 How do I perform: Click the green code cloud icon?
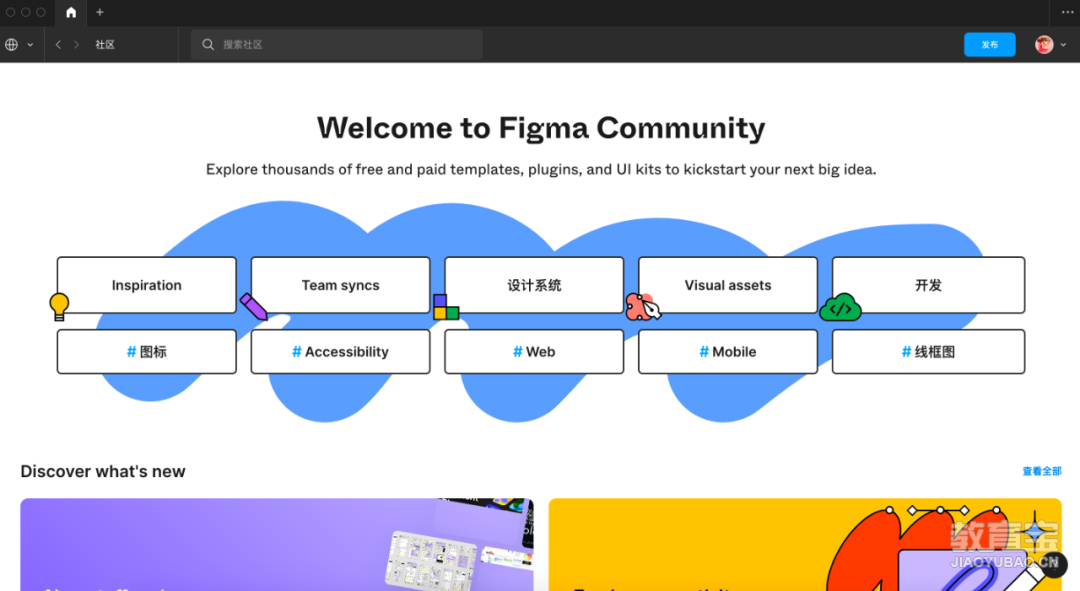coord(840,307)
